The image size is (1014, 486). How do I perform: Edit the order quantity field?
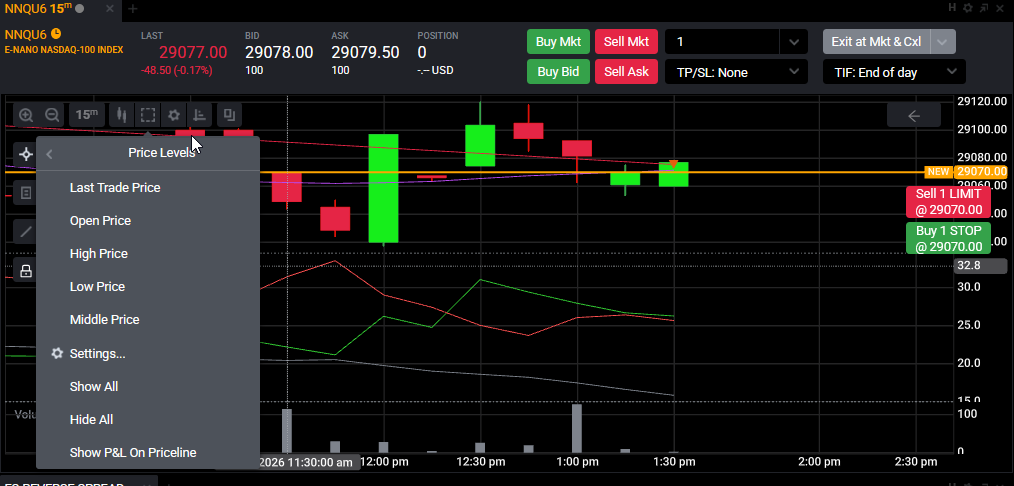coord(722,42)
